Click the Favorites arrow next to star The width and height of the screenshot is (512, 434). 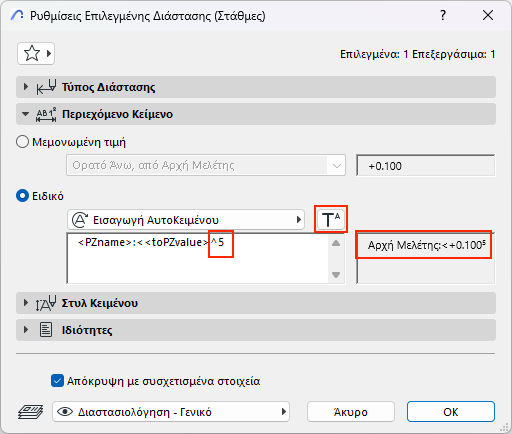[49, 53]
